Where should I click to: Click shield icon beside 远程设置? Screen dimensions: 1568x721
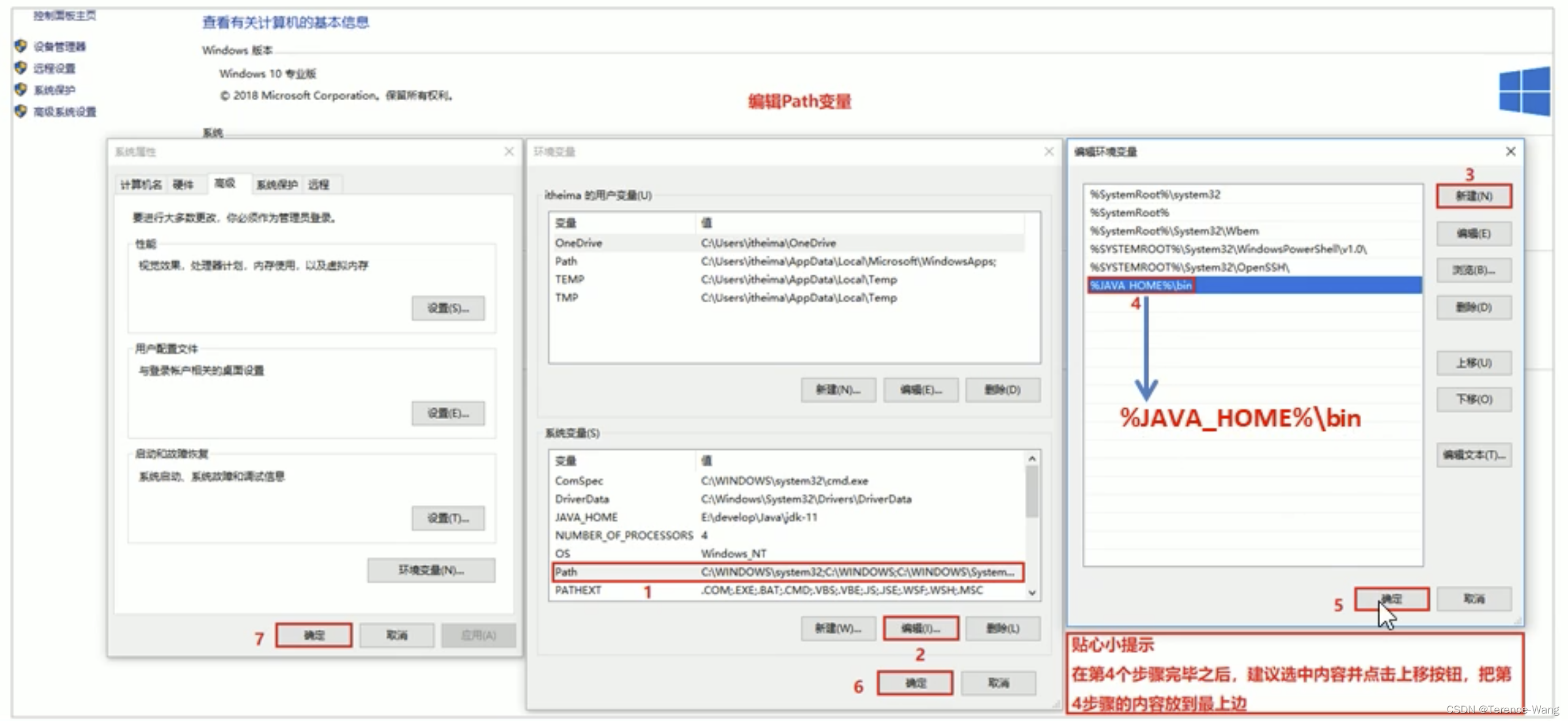click(x=21, y=67)
